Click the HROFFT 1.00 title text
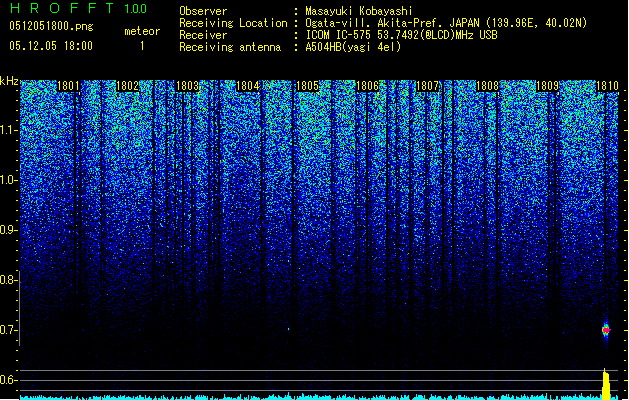 79,8
